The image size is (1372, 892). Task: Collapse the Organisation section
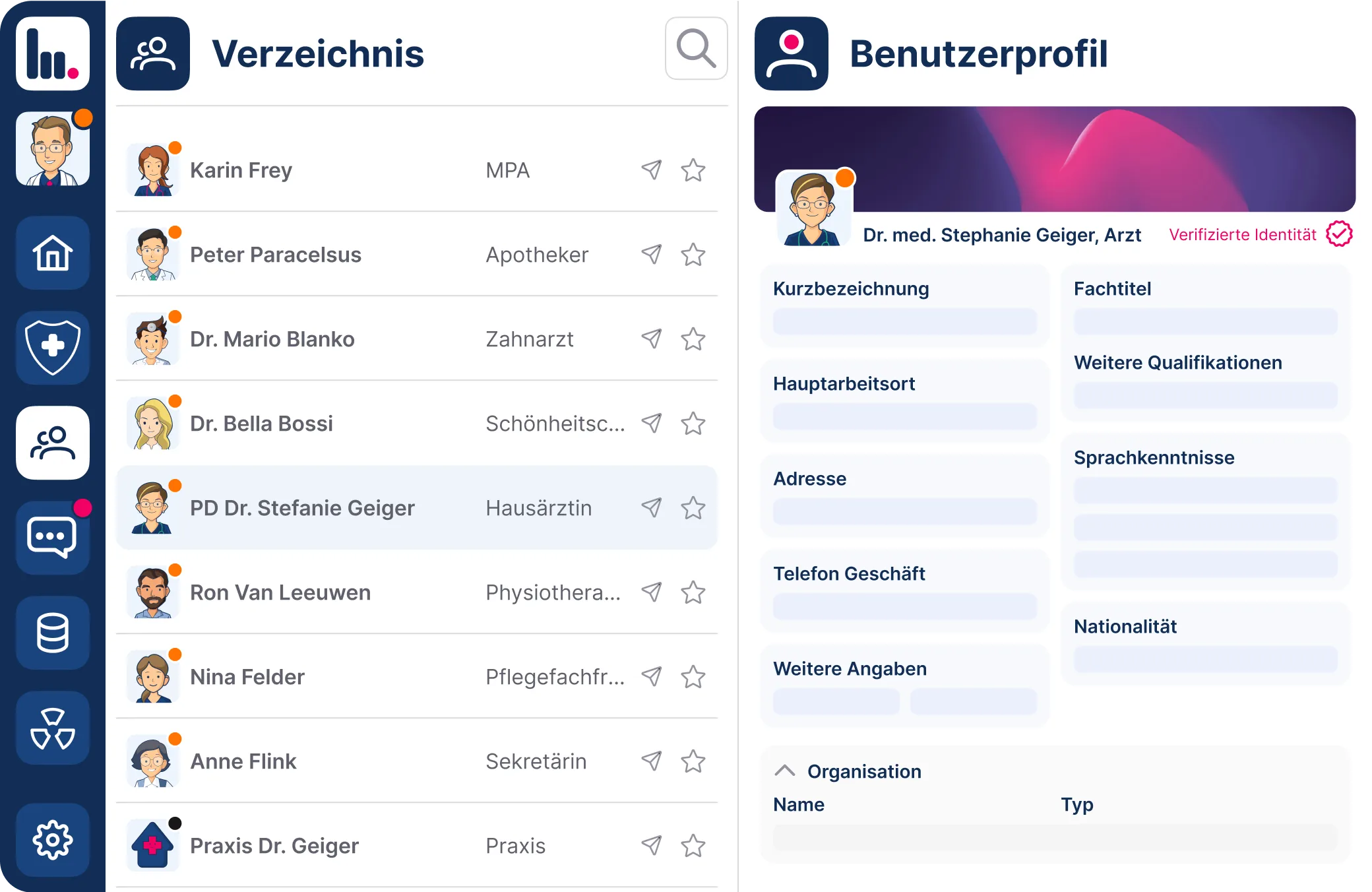[x=785, y=771]
